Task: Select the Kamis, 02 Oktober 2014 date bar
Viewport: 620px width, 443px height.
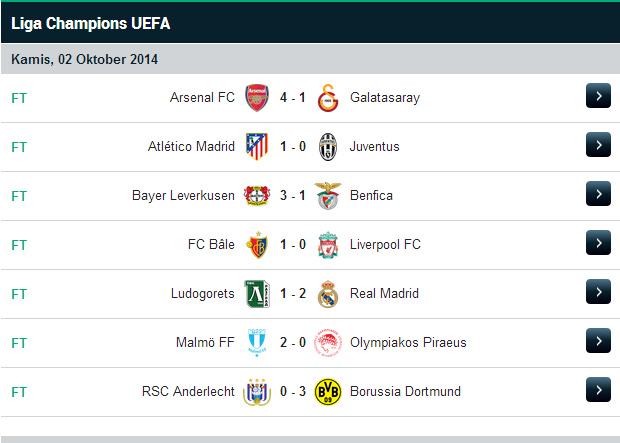Action: [x=84, y=60]
